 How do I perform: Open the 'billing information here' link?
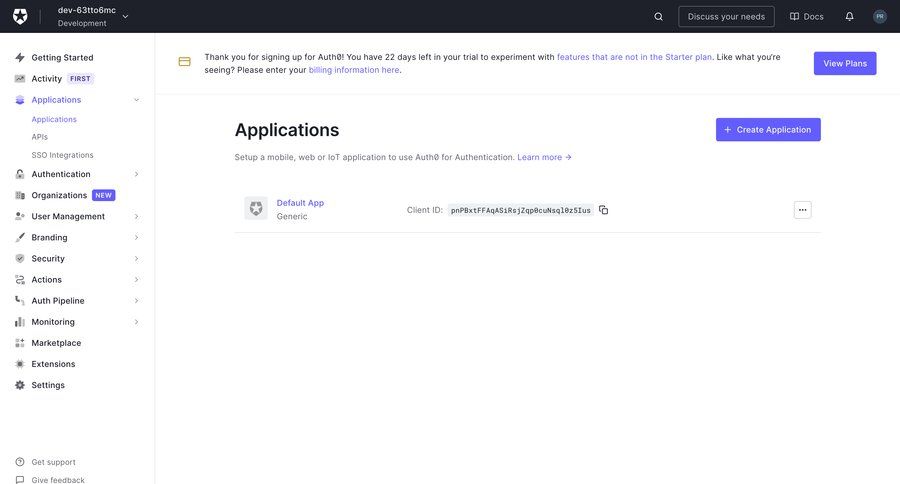pos(354,70)
